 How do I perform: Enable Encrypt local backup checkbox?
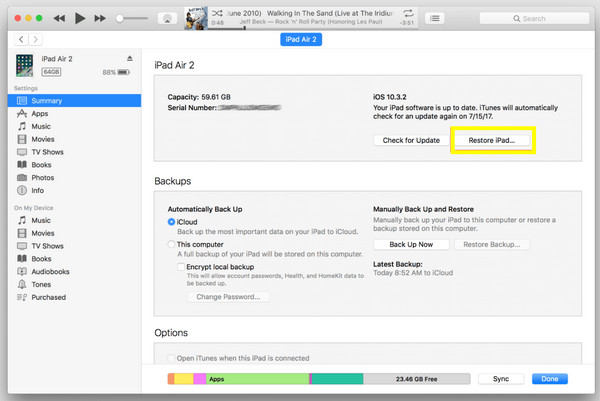pos(181,267)
